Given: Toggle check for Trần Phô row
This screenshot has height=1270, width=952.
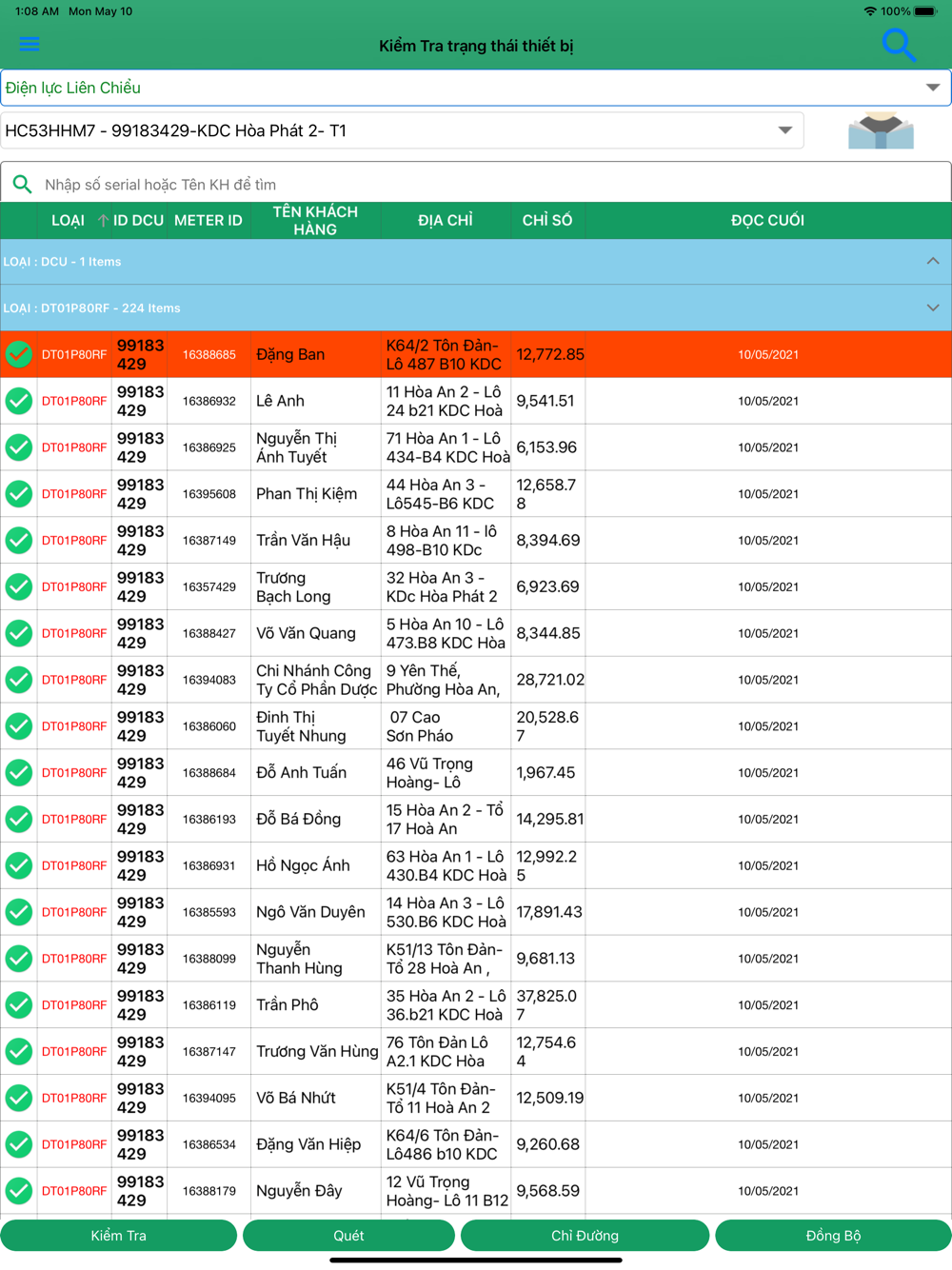Looking at the screenshot, I should 19,1004.
